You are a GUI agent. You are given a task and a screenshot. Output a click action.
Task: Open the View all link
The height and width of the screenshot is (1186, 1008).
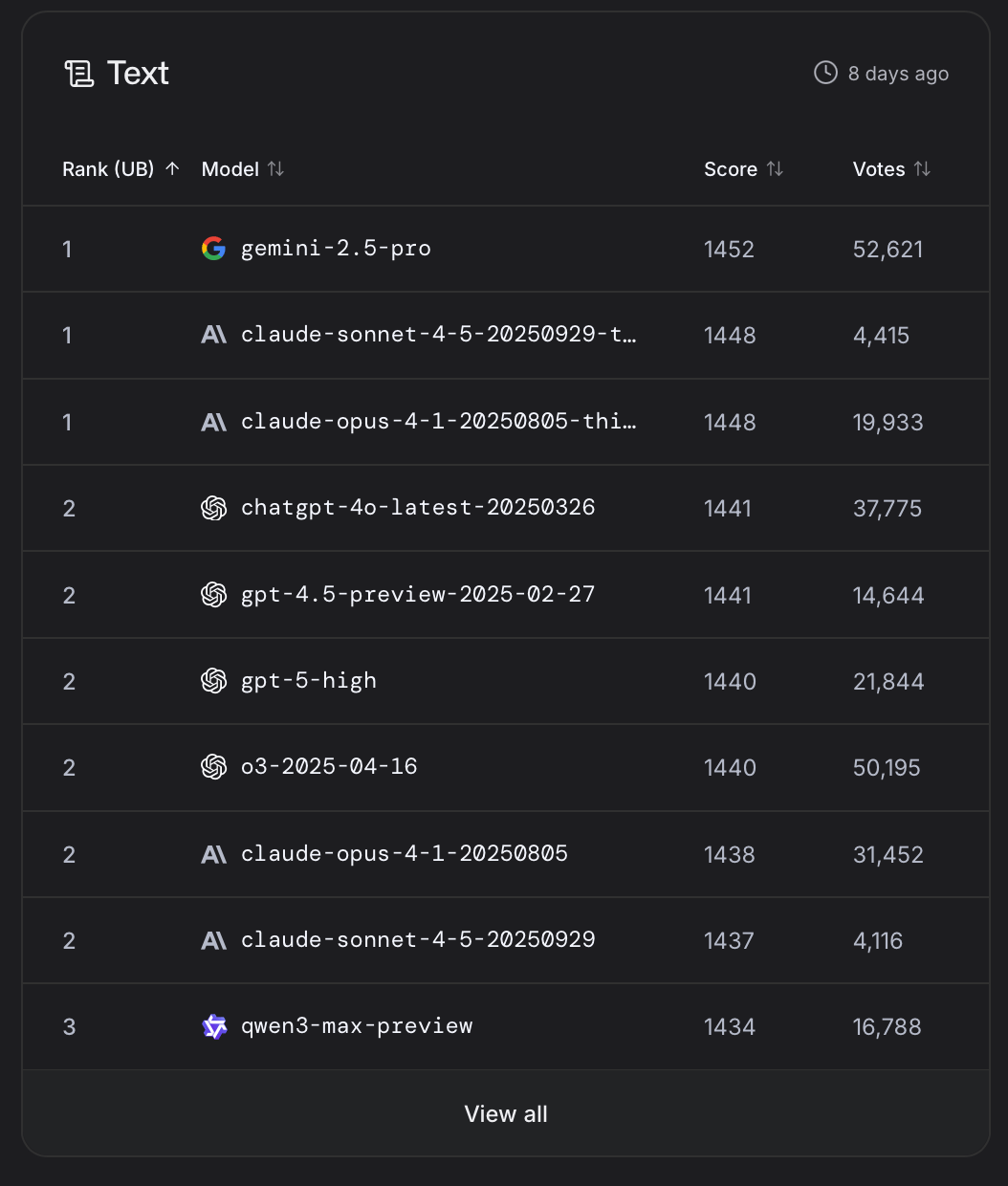[x=505, y=1113]
